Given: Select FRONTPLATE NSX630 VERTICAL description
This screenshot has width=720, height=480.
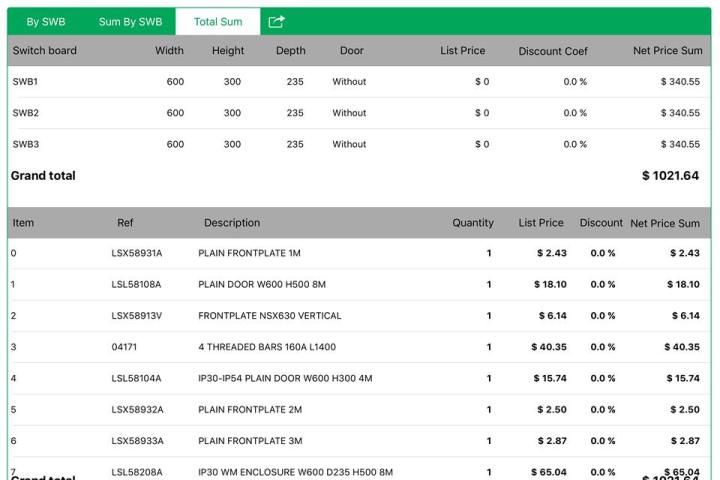Looking at the screenshot, I should coord(269,316).
